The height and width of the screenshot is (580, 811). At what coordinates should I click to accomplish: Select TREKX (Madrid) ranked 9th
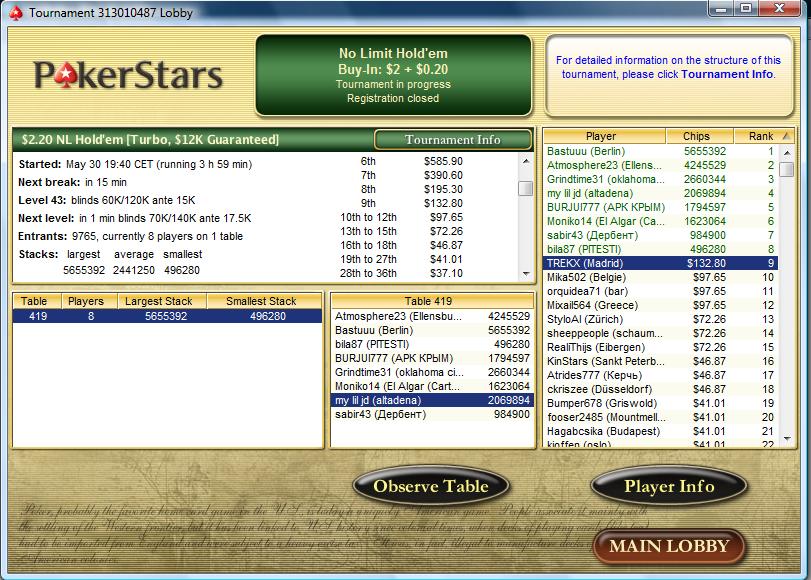[x=660, y=263]
